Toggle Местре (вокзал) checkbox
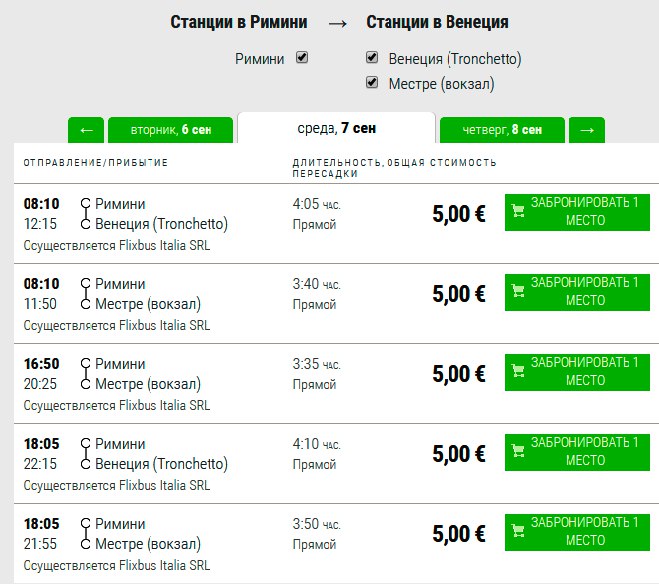This screenshot has width=659, height=584. click(372, 82)
